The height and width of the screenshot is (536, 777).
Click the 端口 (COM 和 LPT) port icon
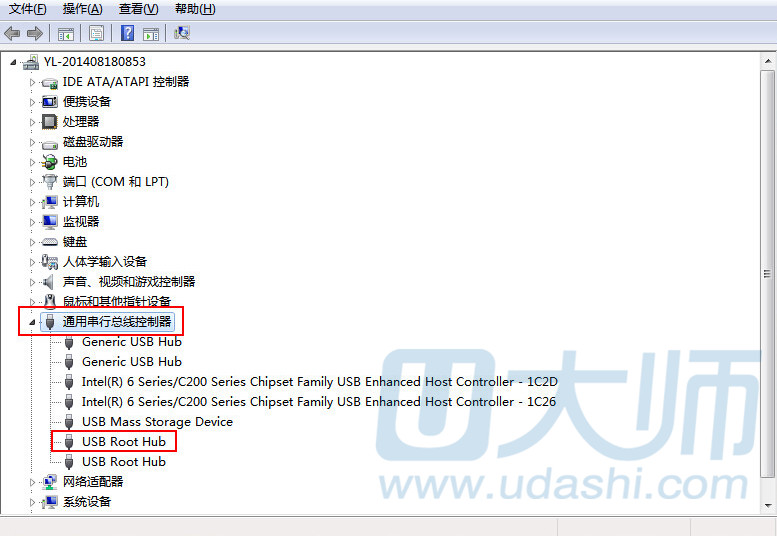click(50, 182)
